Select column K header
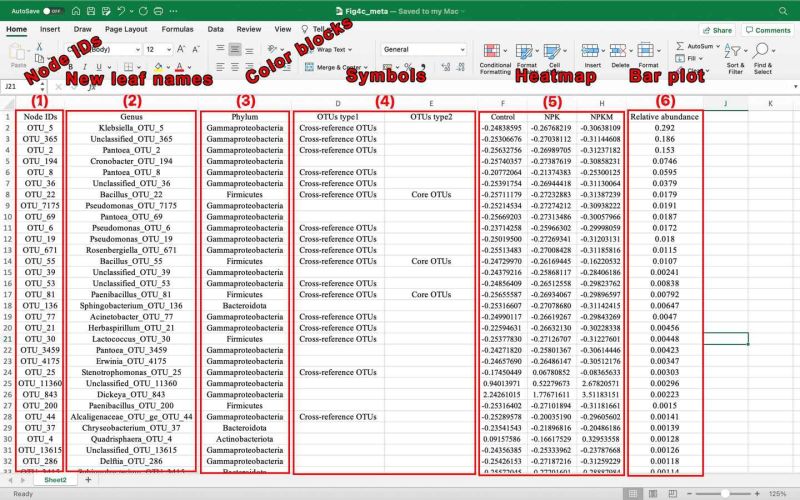Screen dimensions: 800x500 pos(770,104)
